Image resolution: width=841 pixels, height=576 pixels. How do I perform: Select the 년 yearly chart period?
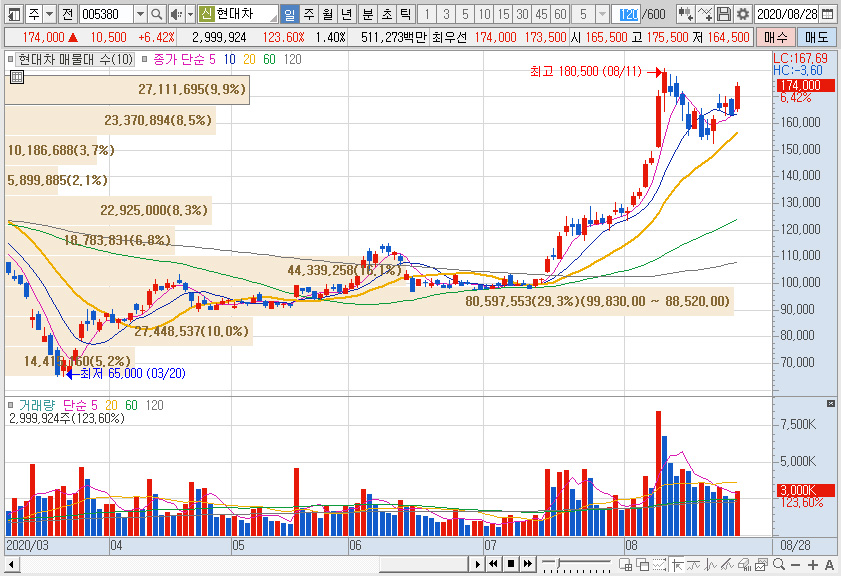pyautogui.click(x=346, y=14)
